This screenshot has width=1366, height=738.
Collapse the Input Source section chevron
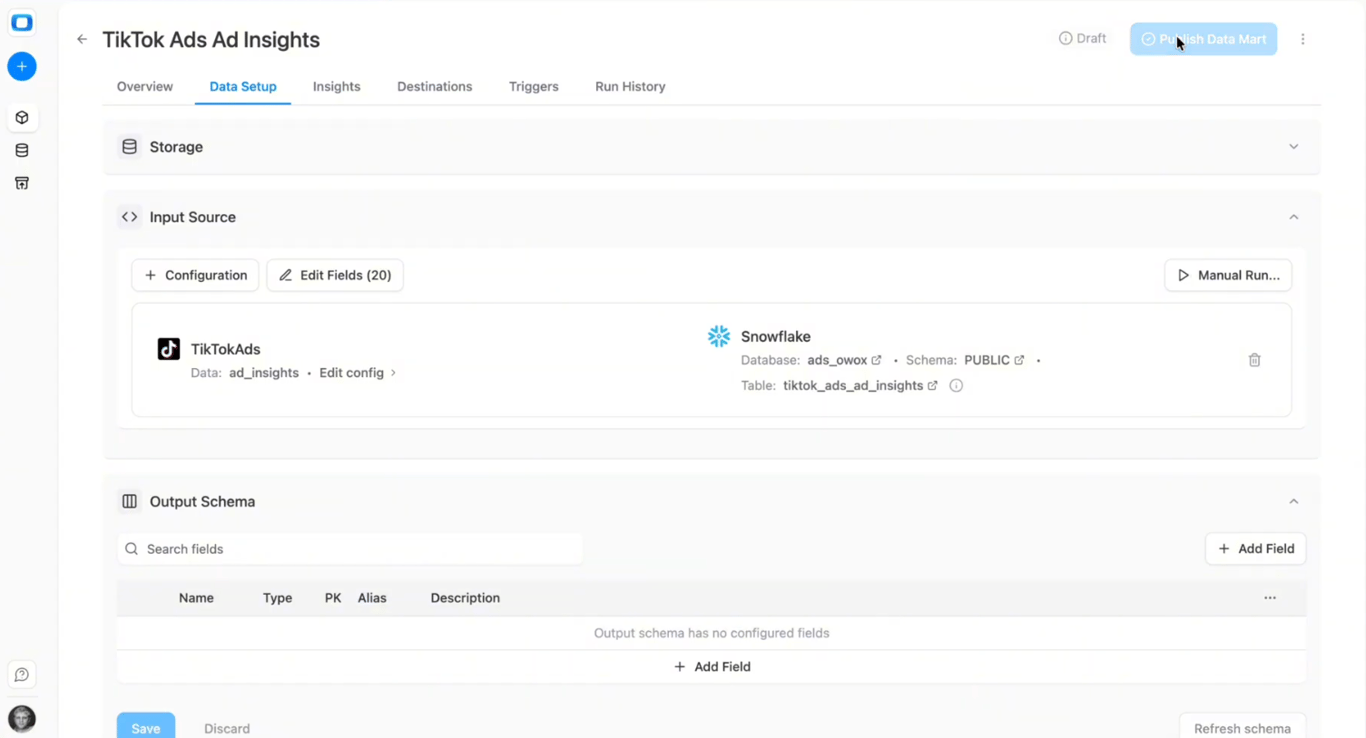pyautogui.click(x=1294, y=217)
